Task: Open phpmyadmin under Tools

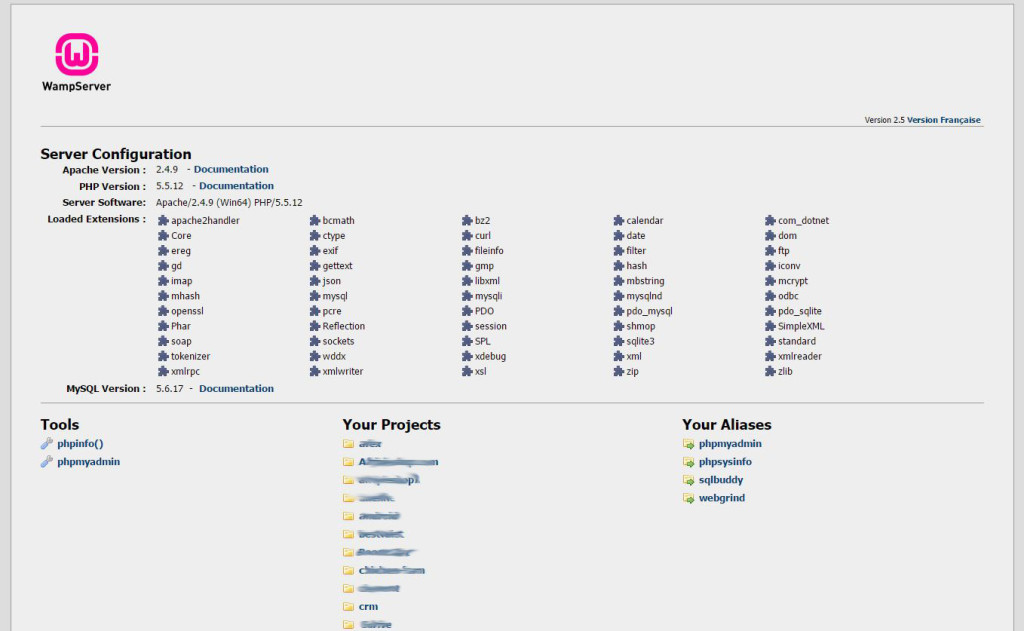Action: [x=88, y=462]
